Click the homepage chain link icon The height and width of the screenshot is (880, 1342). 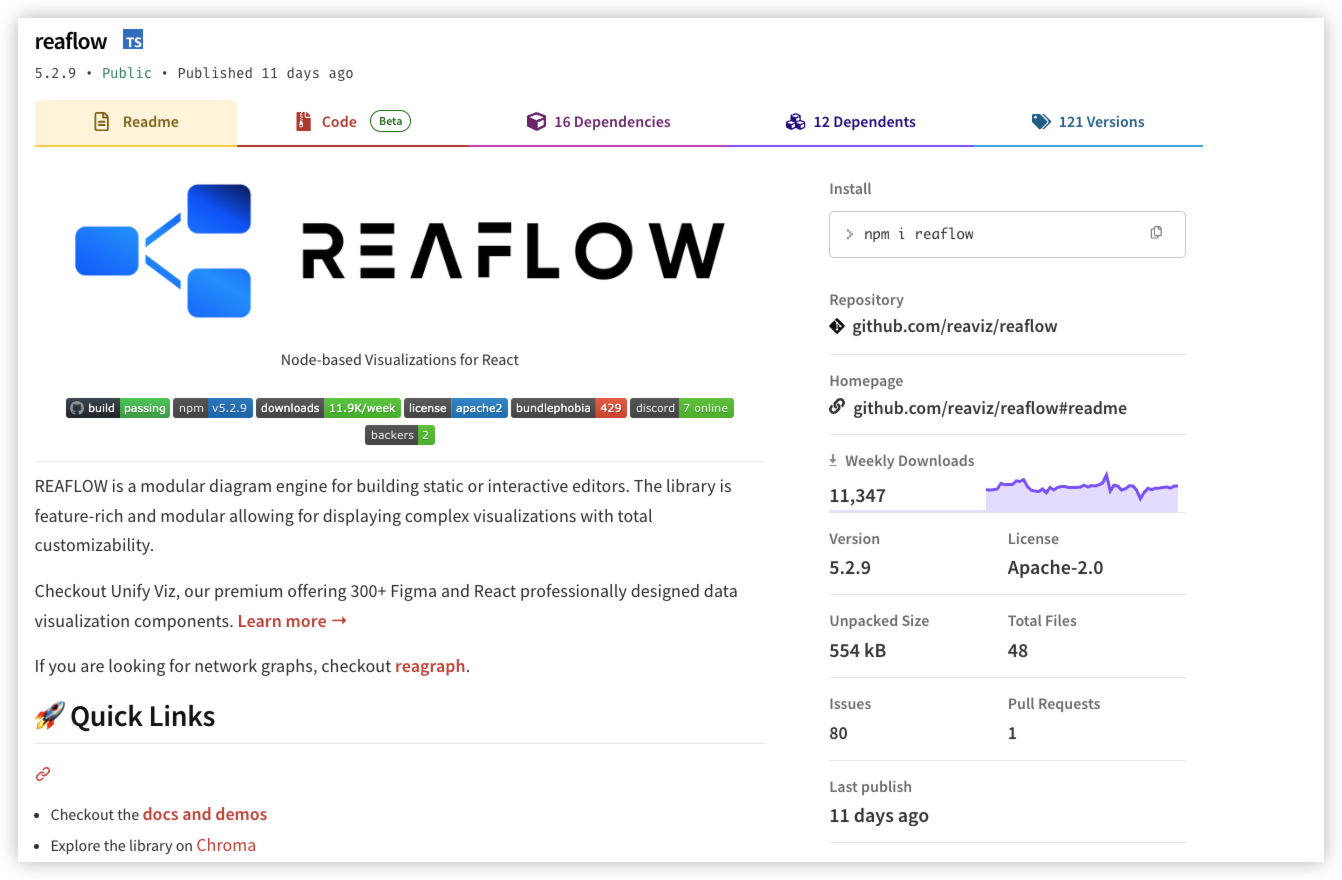837,407
